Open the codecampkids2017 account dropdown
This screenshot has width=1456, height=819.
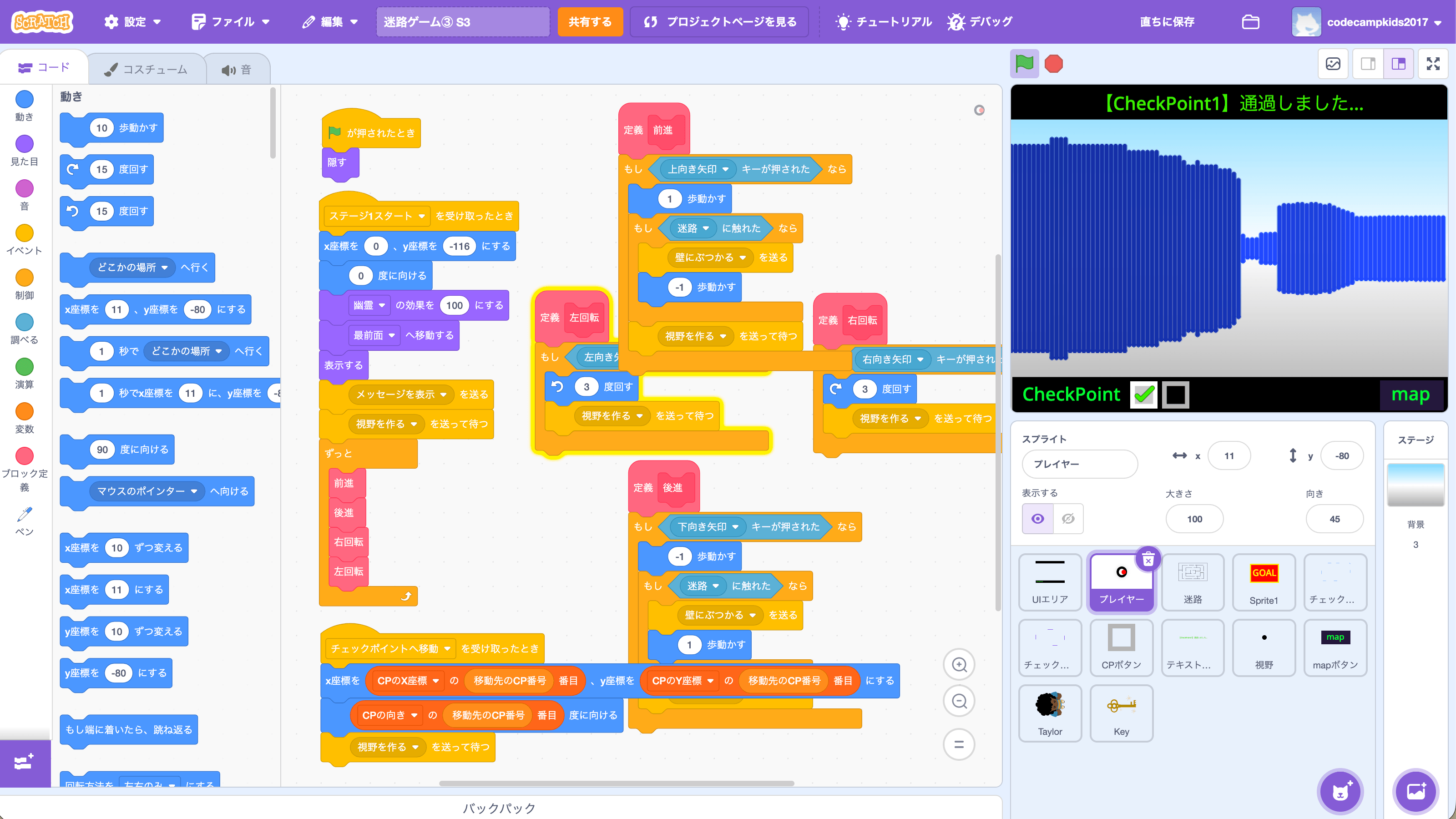[1367, 22]
